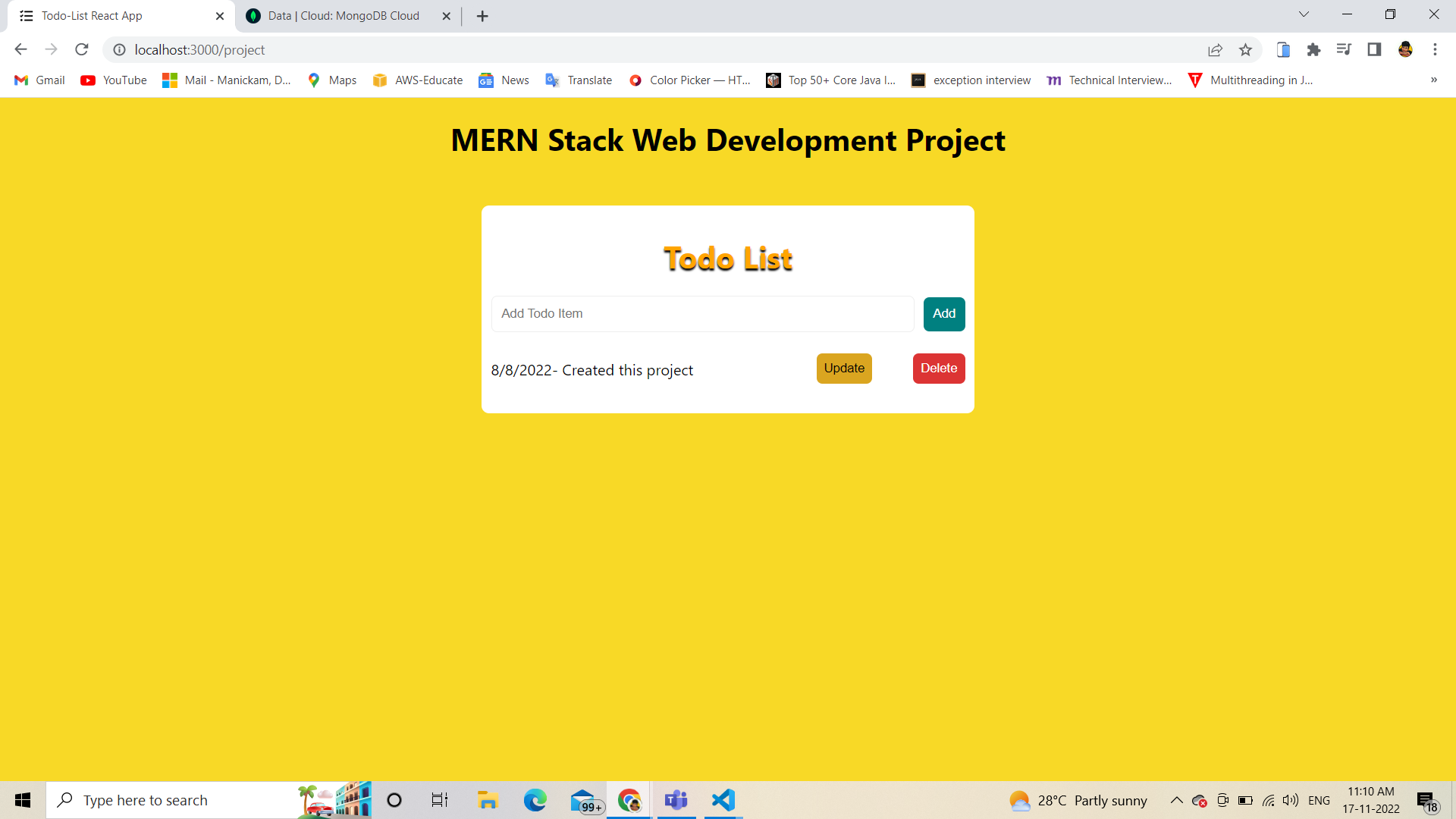The image size is (1456, 819).
Task: Delete the 8/8/2022 todo entry
Action: 938,368
